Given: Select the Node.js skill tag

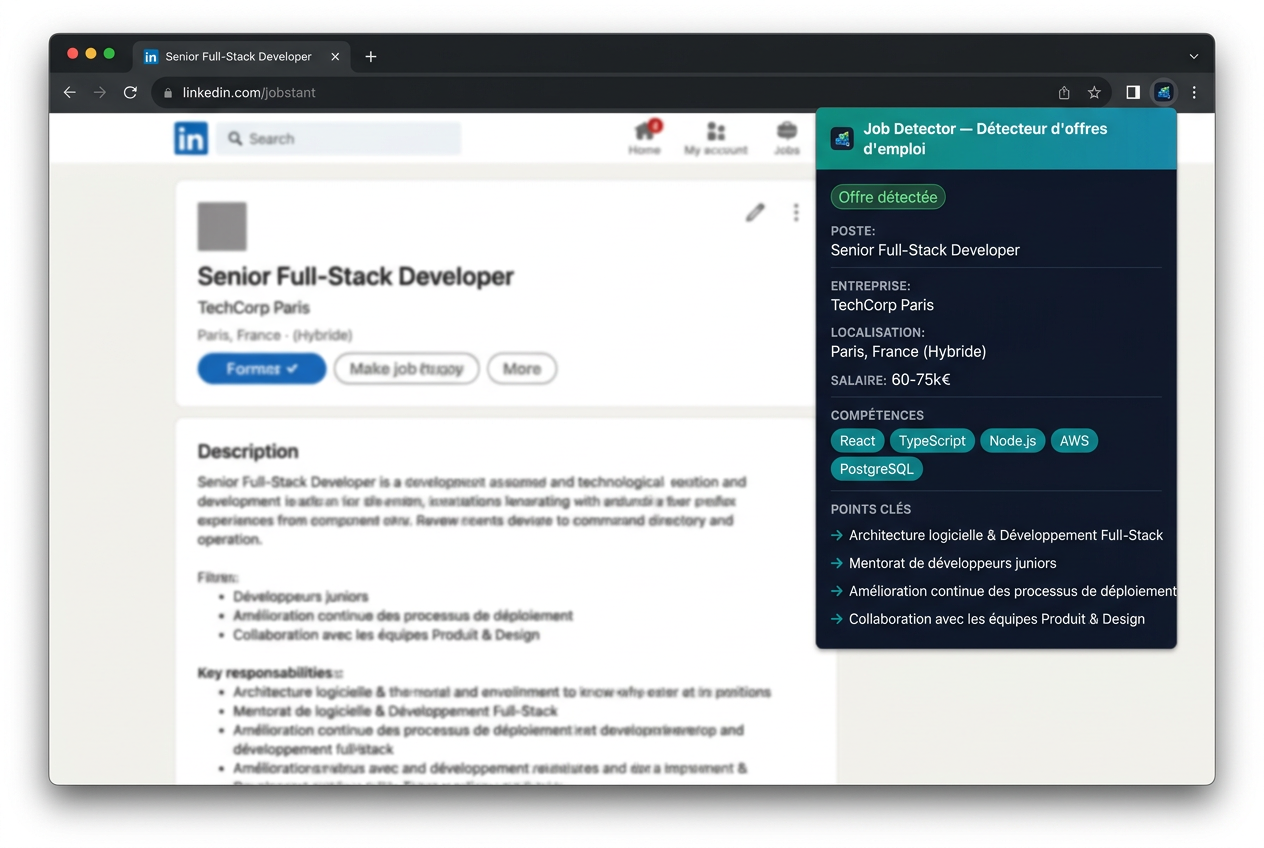Looking at the screenshot, I should [1013, 441].
